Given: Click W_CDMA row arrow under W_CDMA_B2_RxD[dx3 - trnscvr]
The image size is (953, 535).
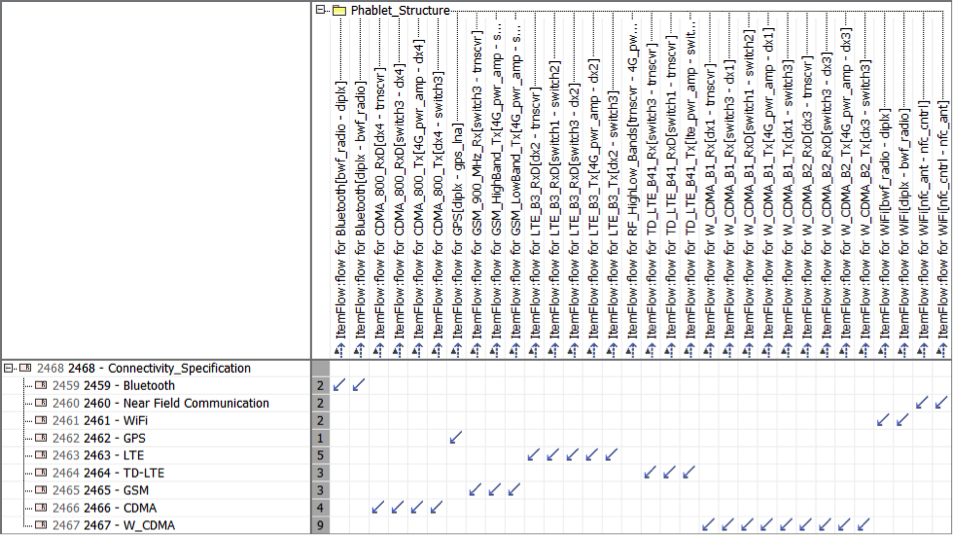Looking at the screenshot, I should tap(806, 524).
